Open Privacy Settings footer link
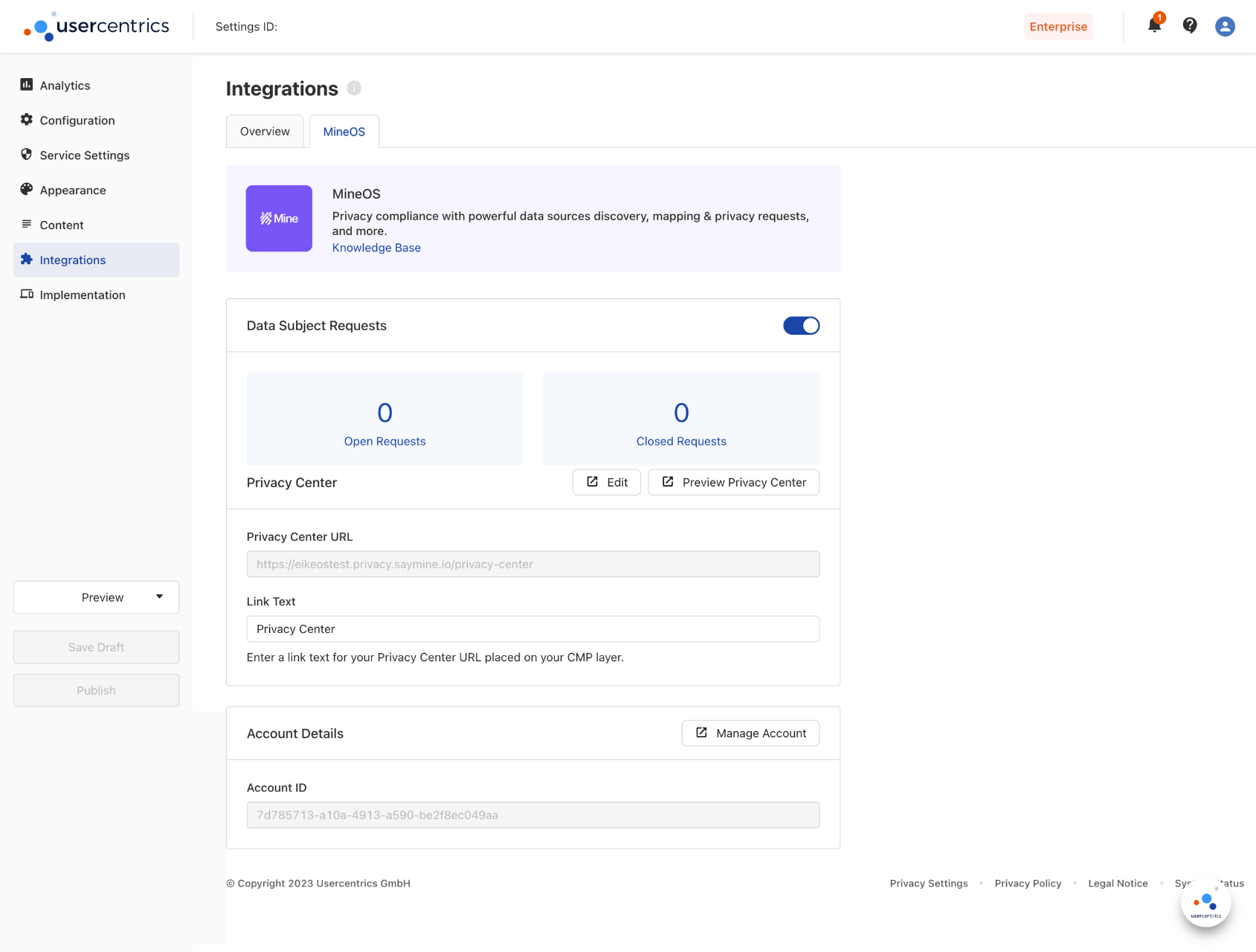The width and height of the screenshot is (1256, 952). (x=929, y=884)
